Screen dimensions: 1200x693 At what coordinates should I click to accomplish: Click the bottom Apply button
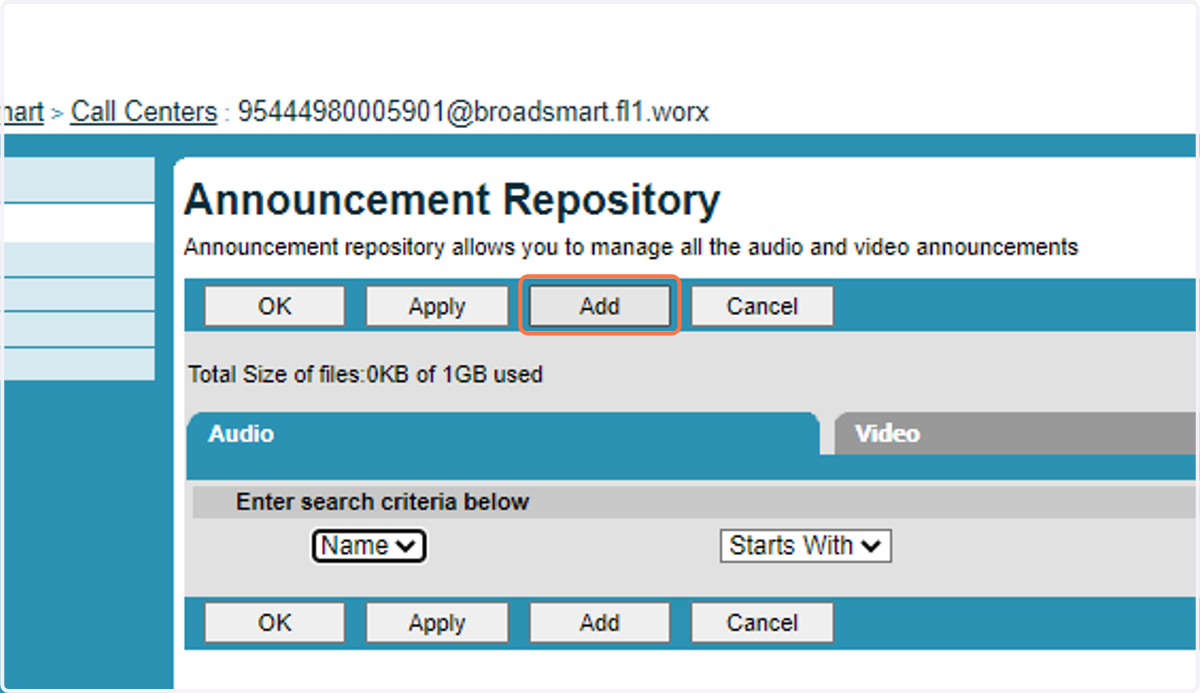click(437, 622)
